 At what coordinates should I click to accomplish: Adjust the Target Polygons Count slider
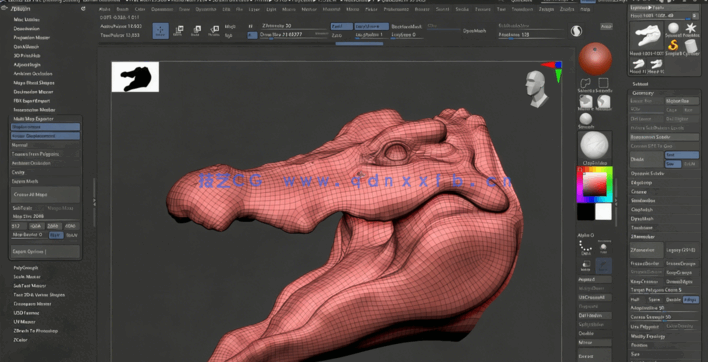664,290
